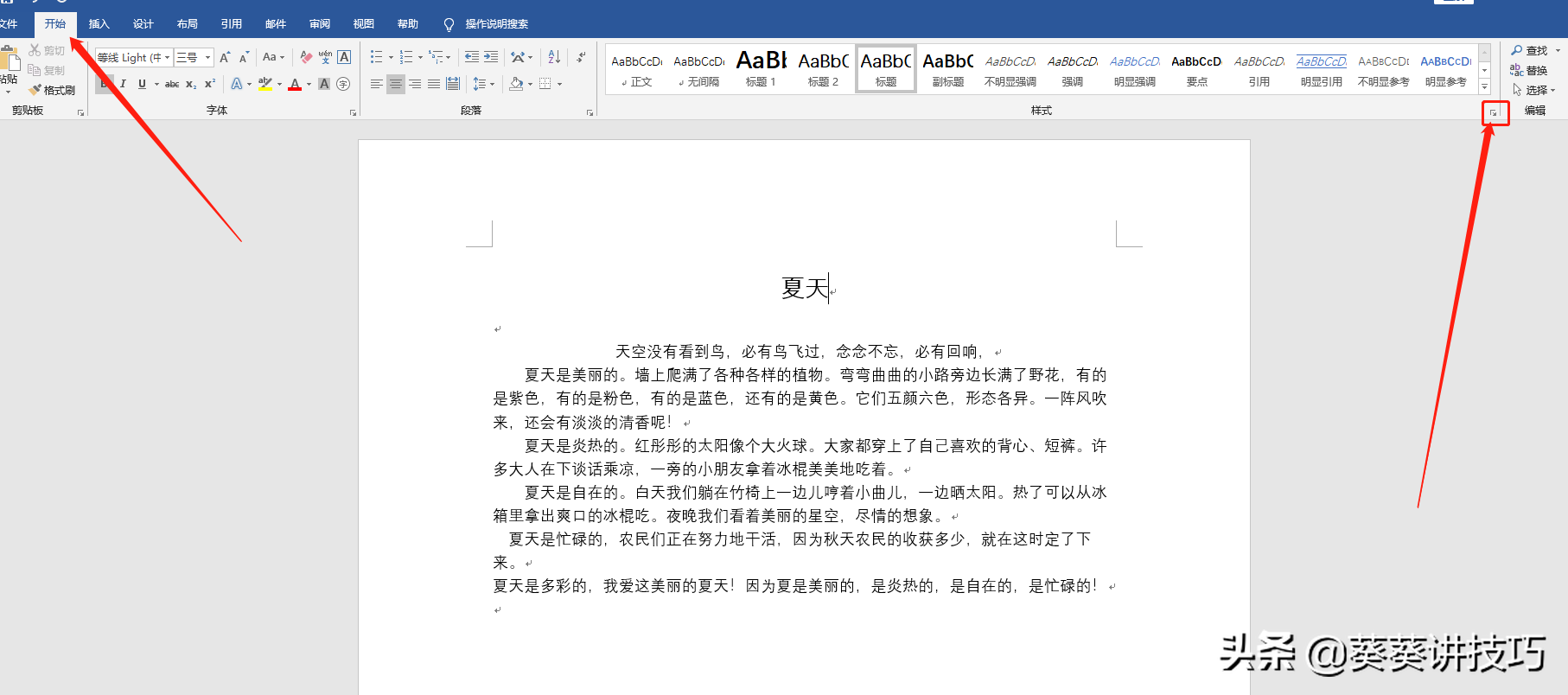Open the Phonetic Guide (wén) tool
The height and width of the screenshot is (695, 1568).
[325, 57]
